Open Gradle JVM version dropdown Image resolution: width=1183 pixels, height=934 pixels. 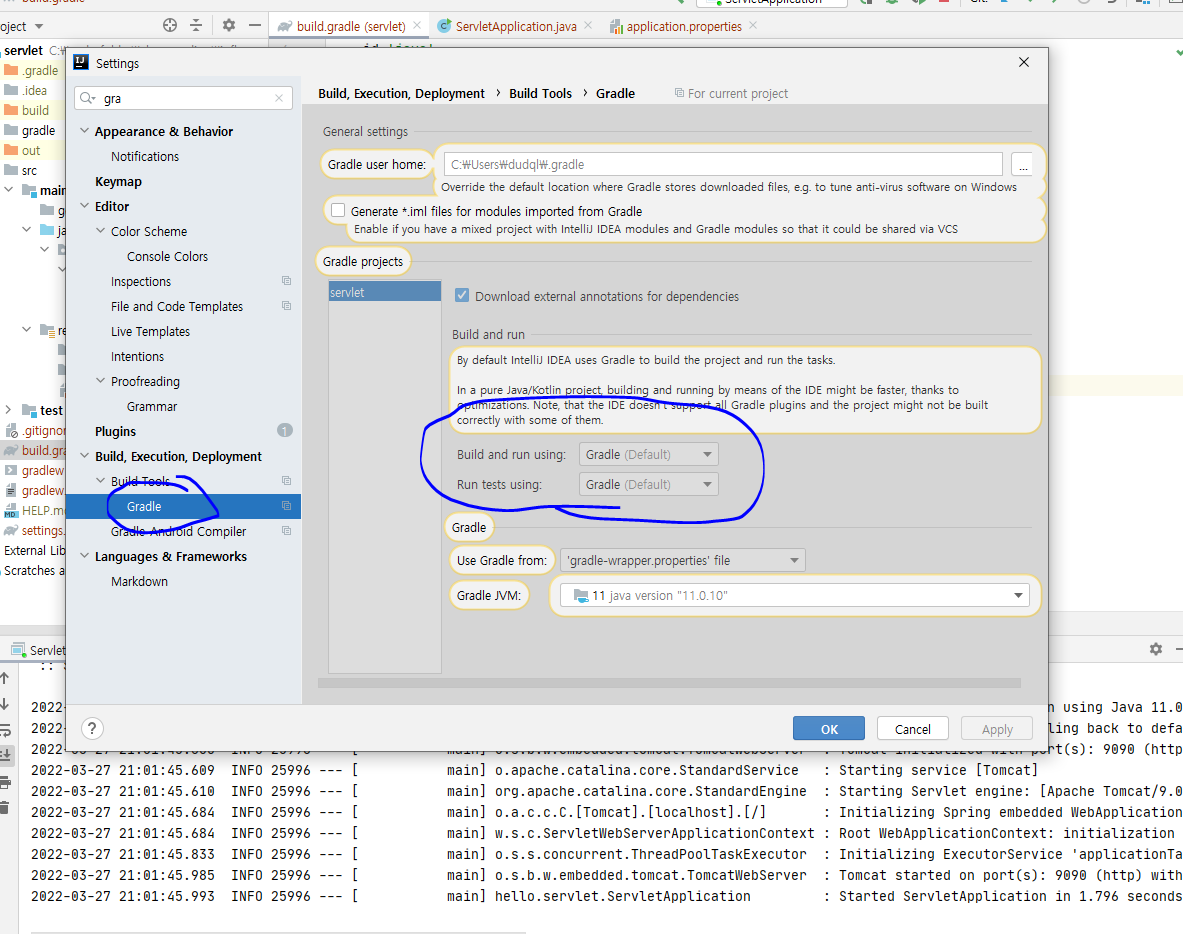click(795, 595)
